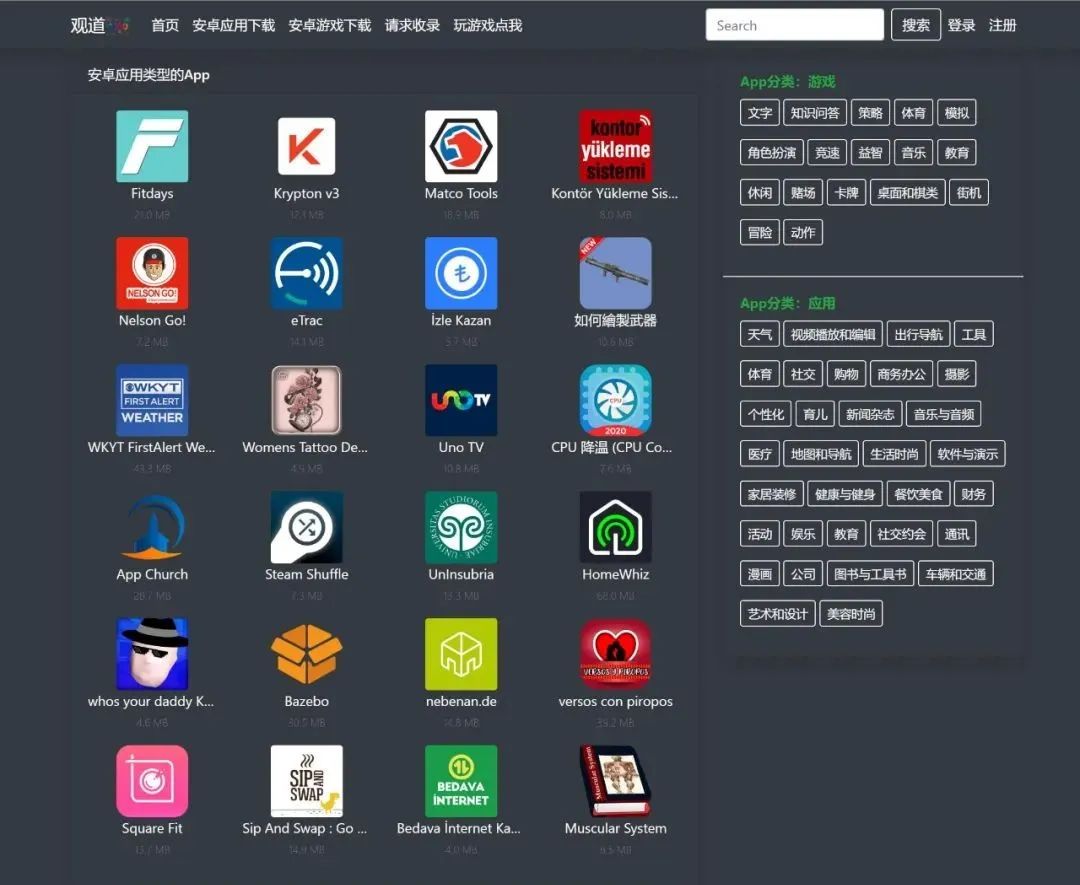
Task: Open the HomeWhiz app icon
Action: click(615, 528)
